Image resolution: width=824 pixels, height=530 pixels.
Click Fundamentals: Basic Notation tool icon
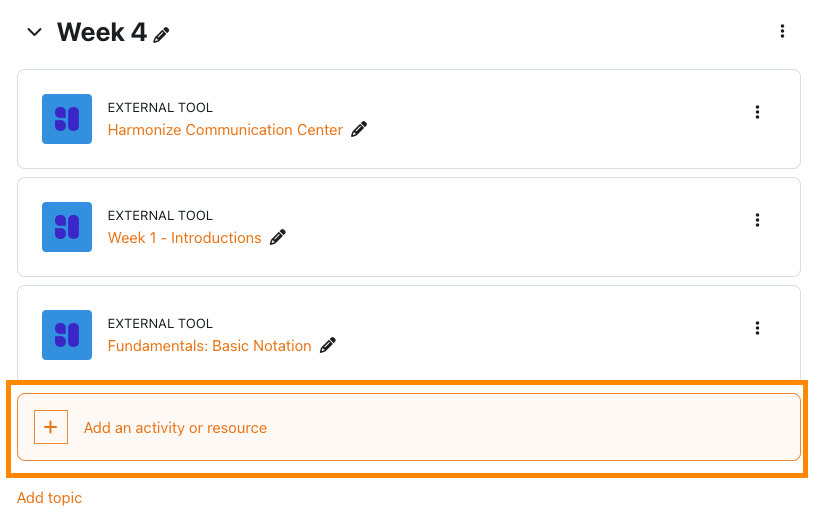point(67,335)
